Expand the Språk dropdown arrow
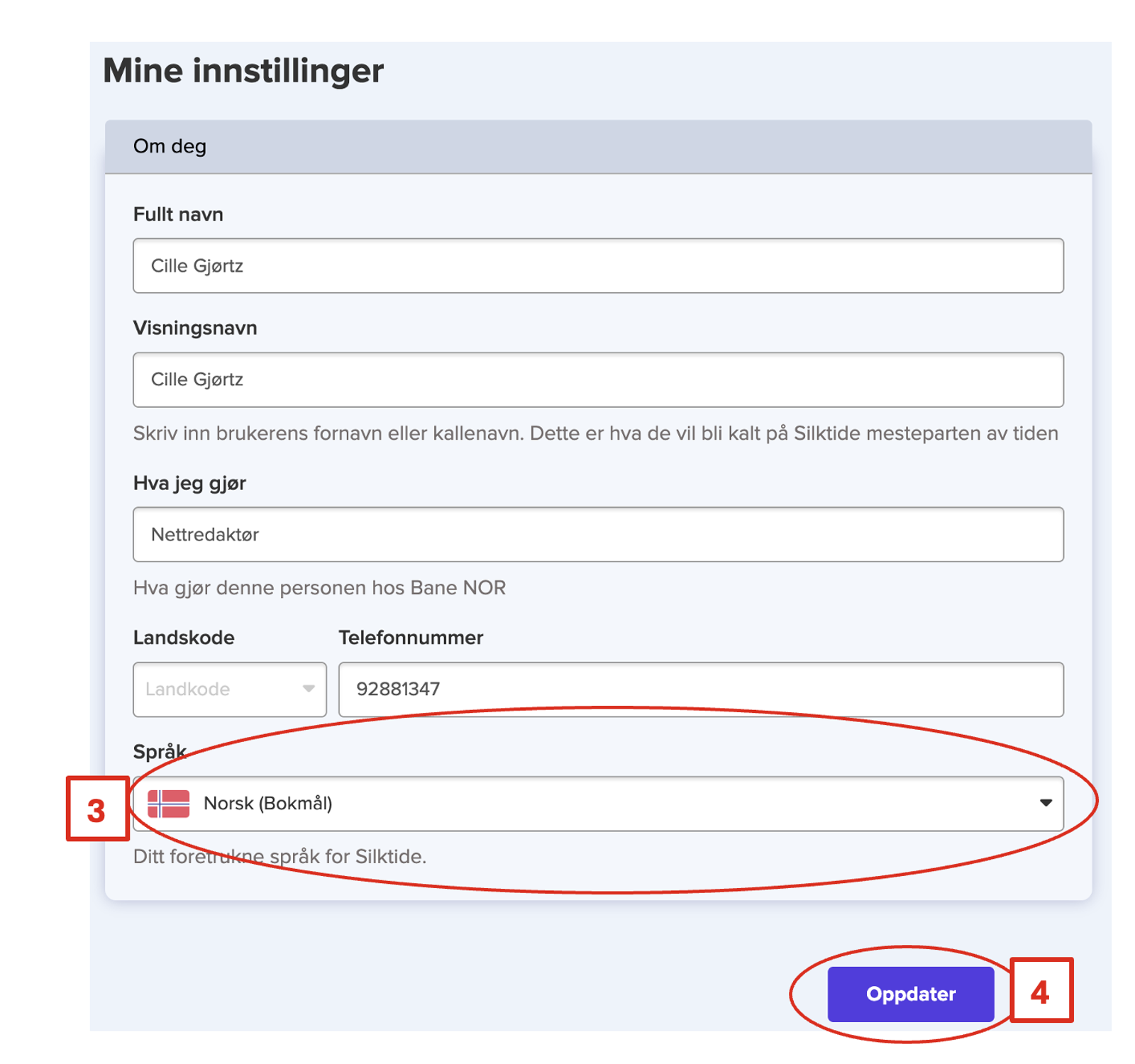Screen dimensions: 1135x1064 pyautogui.click(x=1045, y=803)
